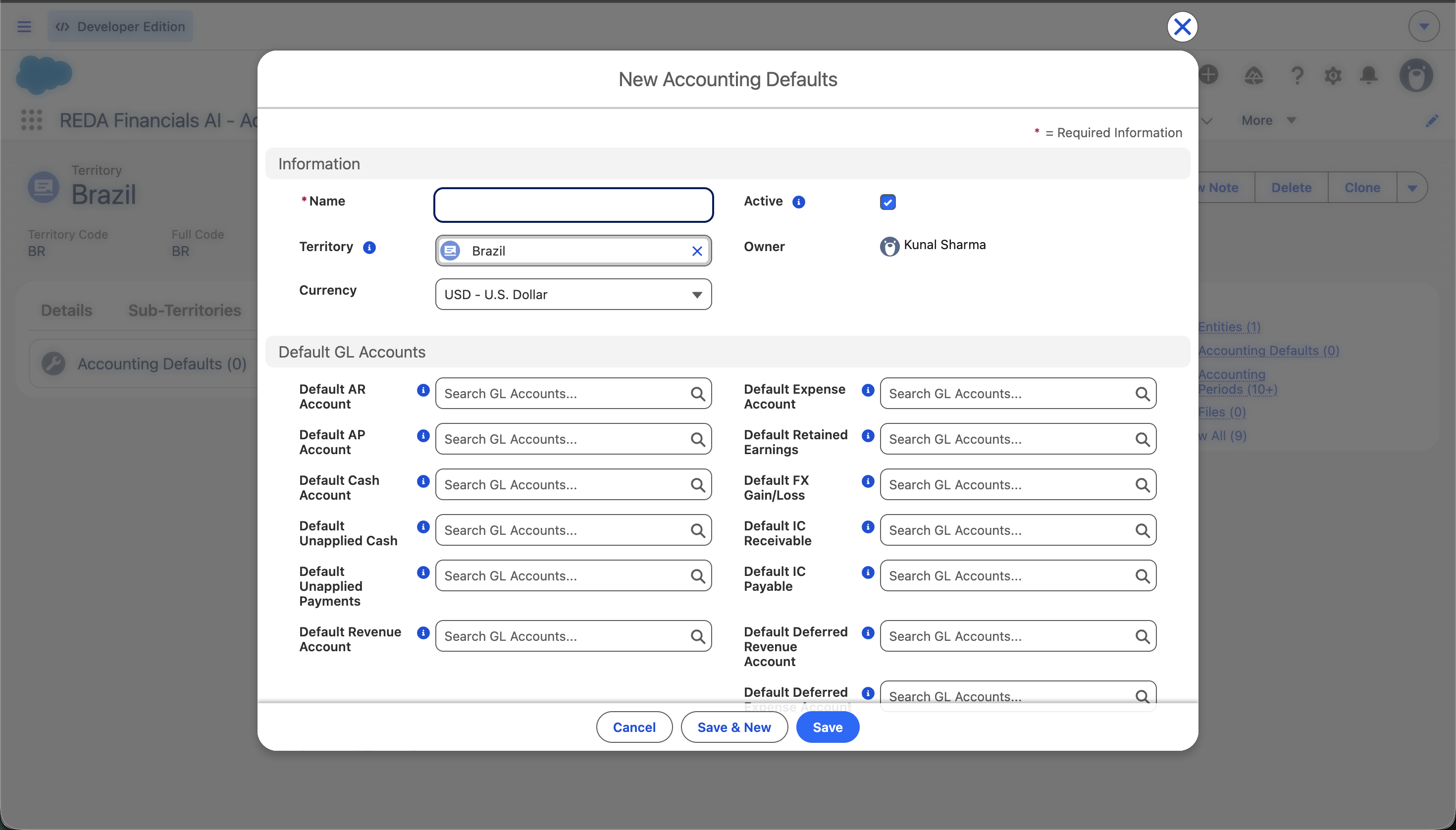The image size is (1456, 830).
Task: Click the Cancel button
Action: click(x=634, y=727)
